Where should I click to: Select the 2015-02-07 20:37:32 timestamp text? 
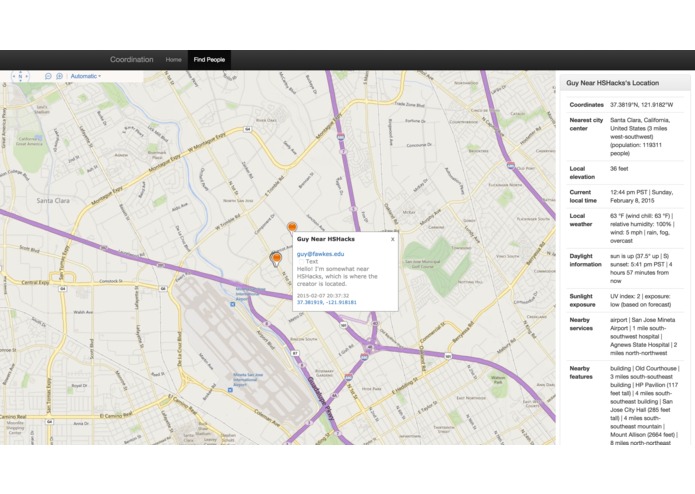(x=323, y=296)
